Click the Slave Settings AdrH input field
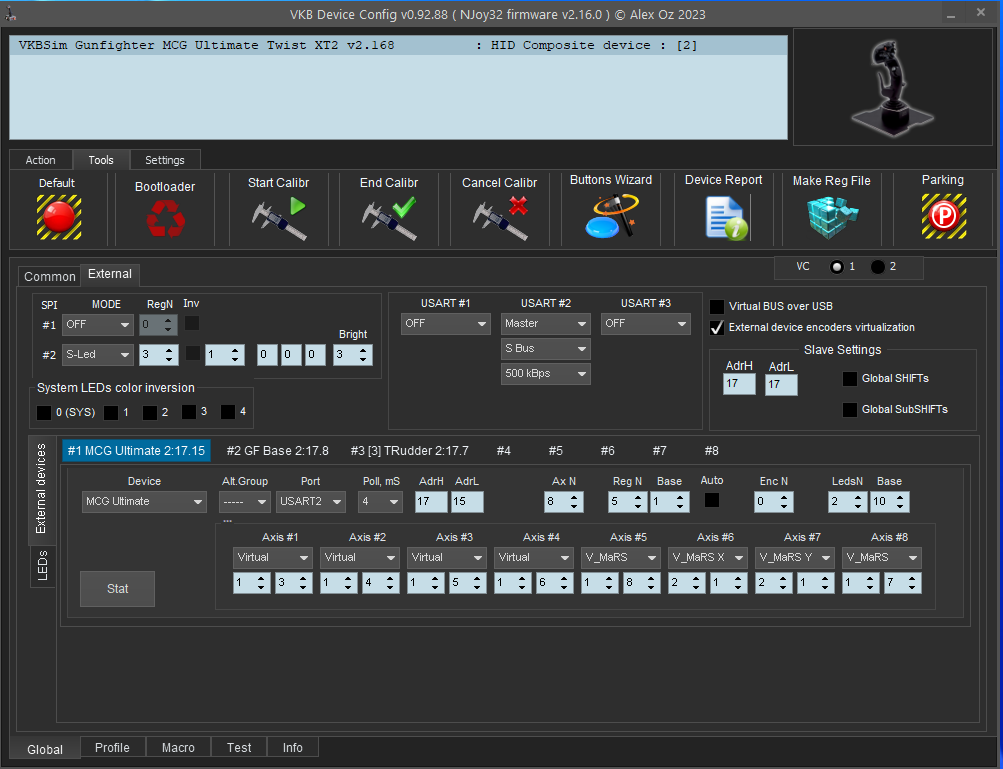Image resolution: width=1003 pixels, height=769 pixels. tap(739, 384)
